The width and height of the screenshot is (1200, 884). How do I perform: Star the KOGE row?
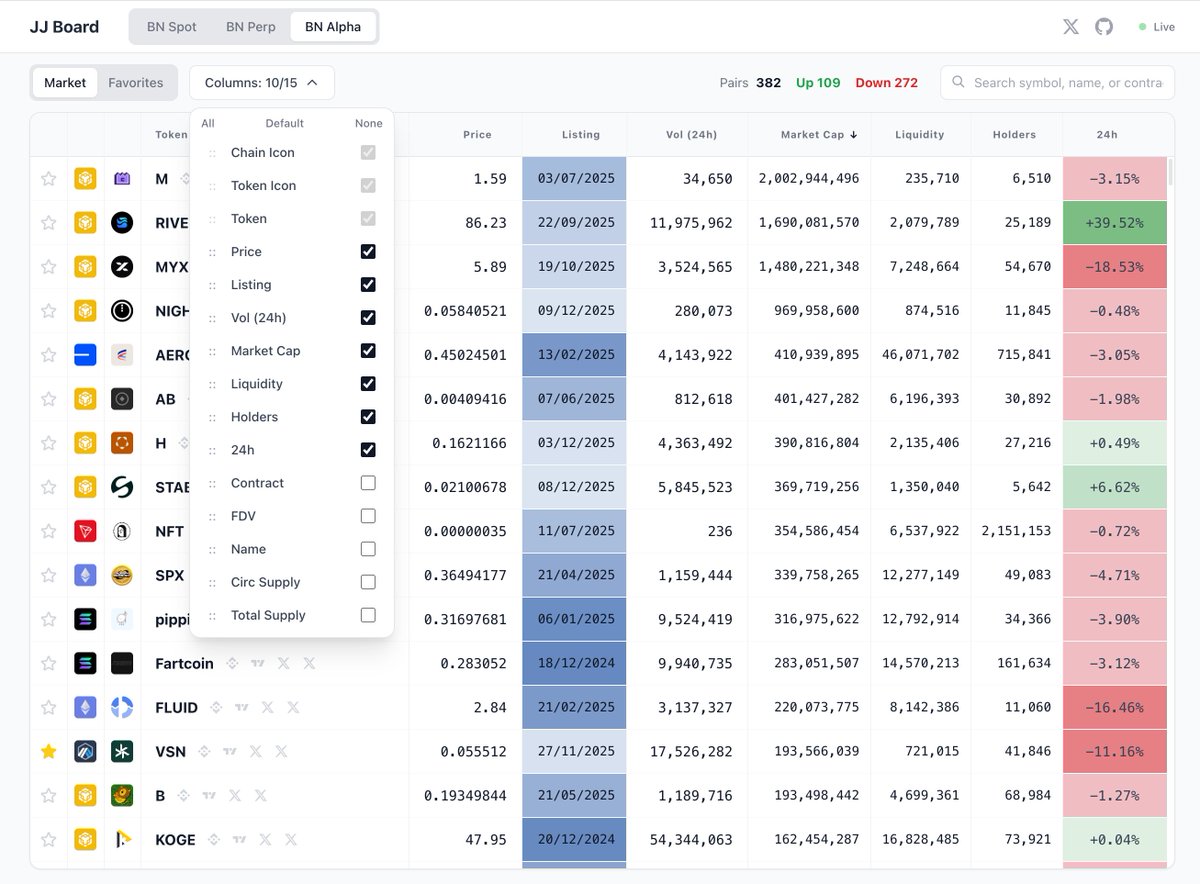pos(48,839)
